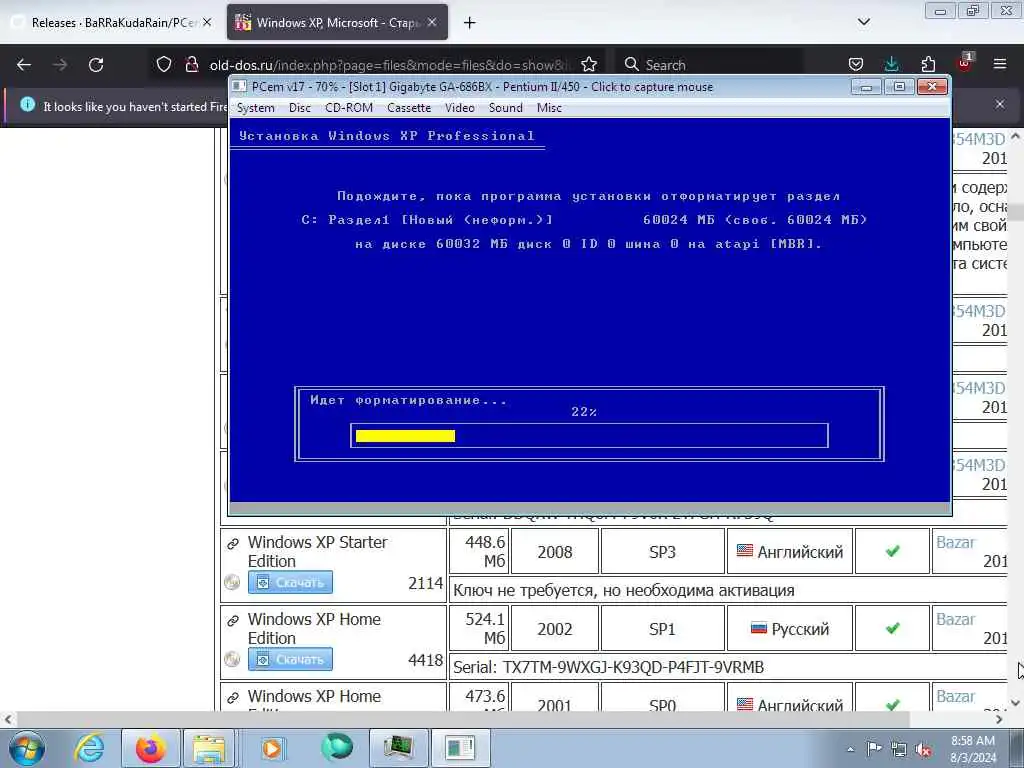Click the muted volume tray icon

pyautogui.click(x=923, y=750)
